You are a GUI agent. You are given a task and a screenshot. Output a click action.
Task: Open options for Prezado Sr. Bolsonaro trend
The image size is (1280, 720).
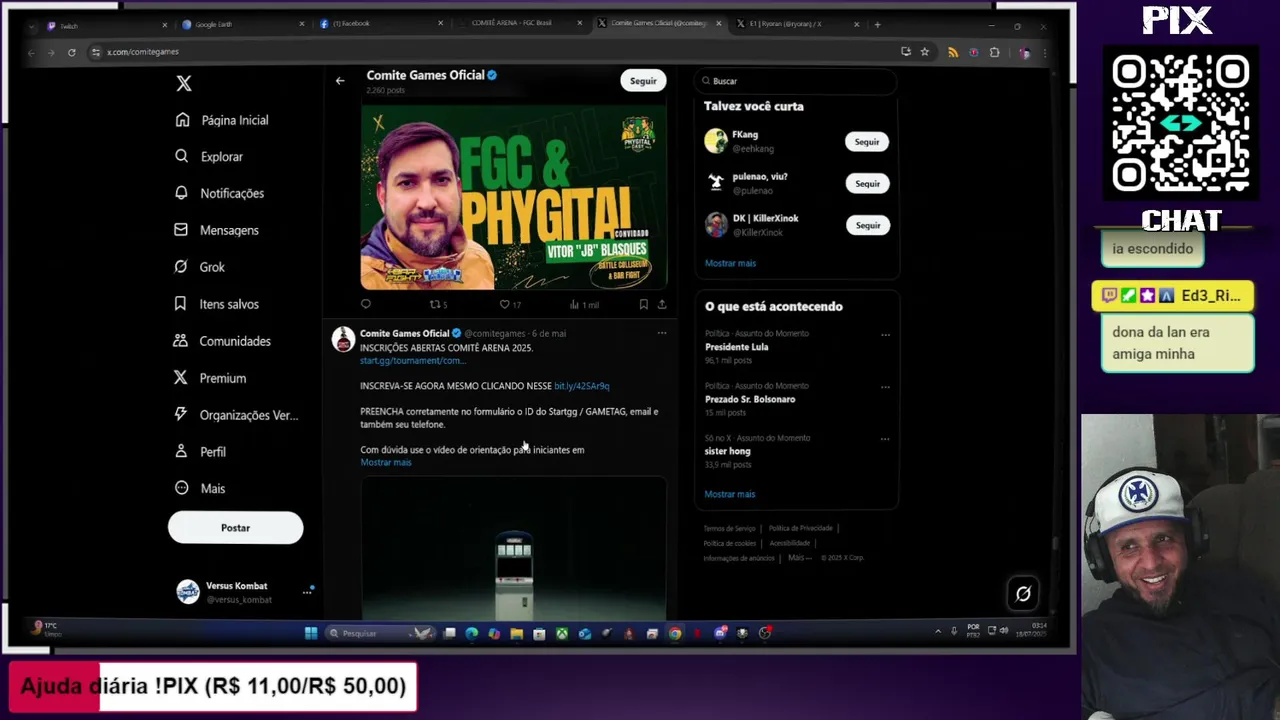point(885,387)
